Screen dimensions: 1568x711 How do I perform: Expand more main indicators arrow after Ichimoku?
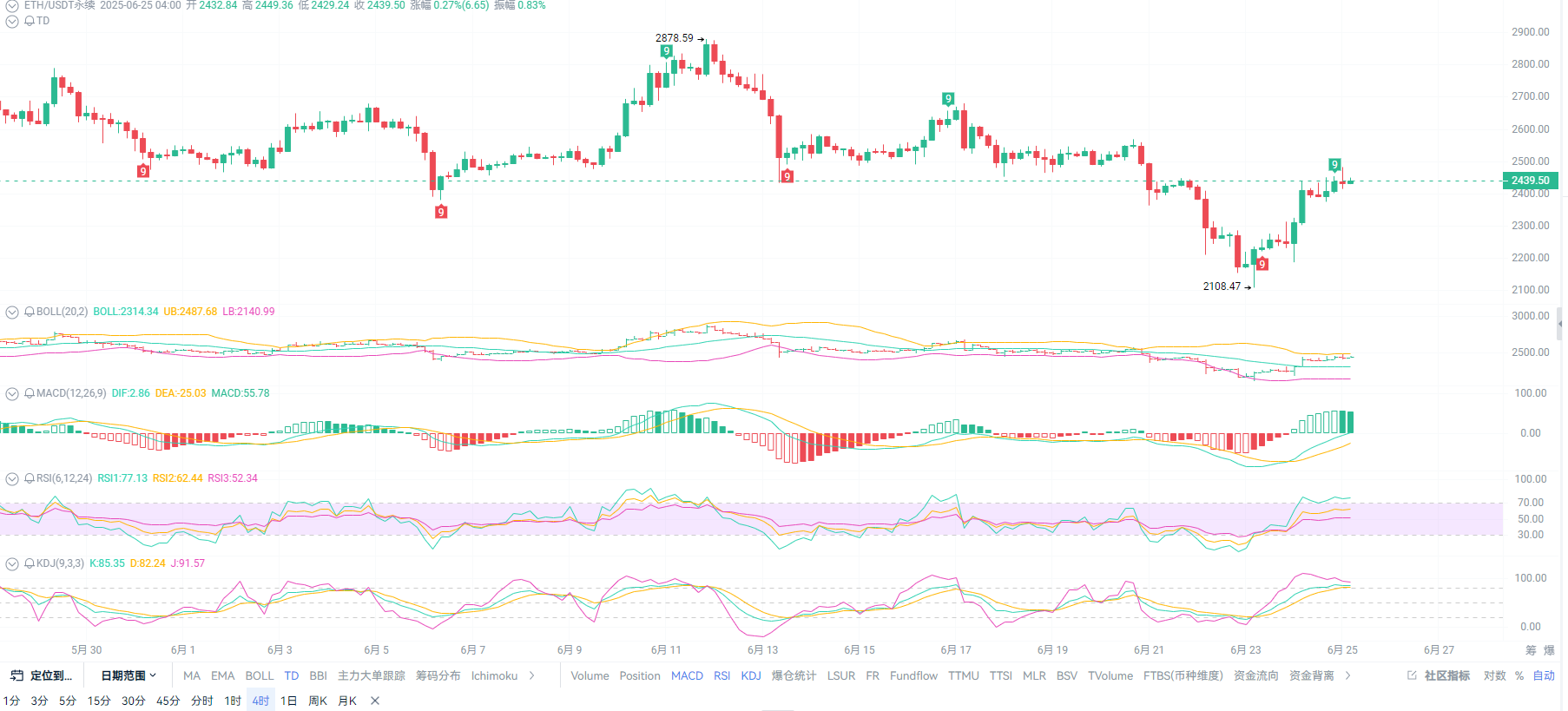[x=532, y=675]
